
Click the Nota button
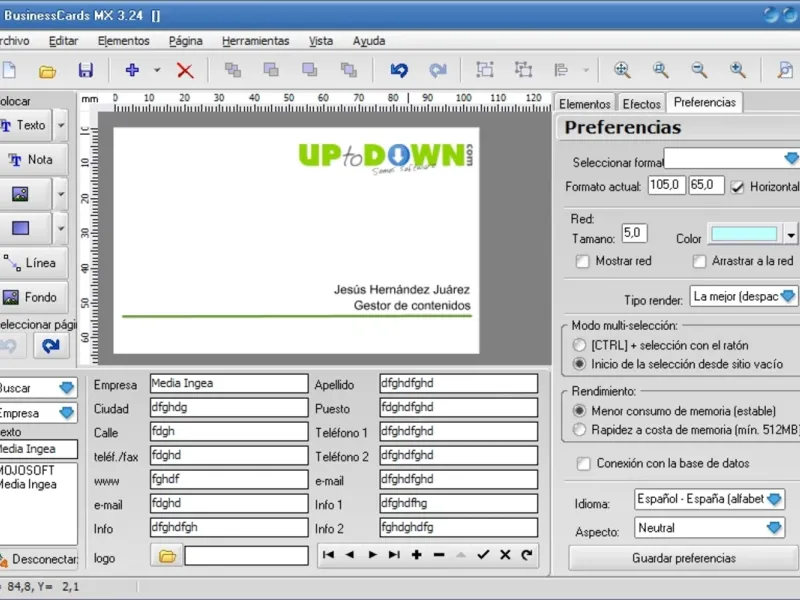33,160
